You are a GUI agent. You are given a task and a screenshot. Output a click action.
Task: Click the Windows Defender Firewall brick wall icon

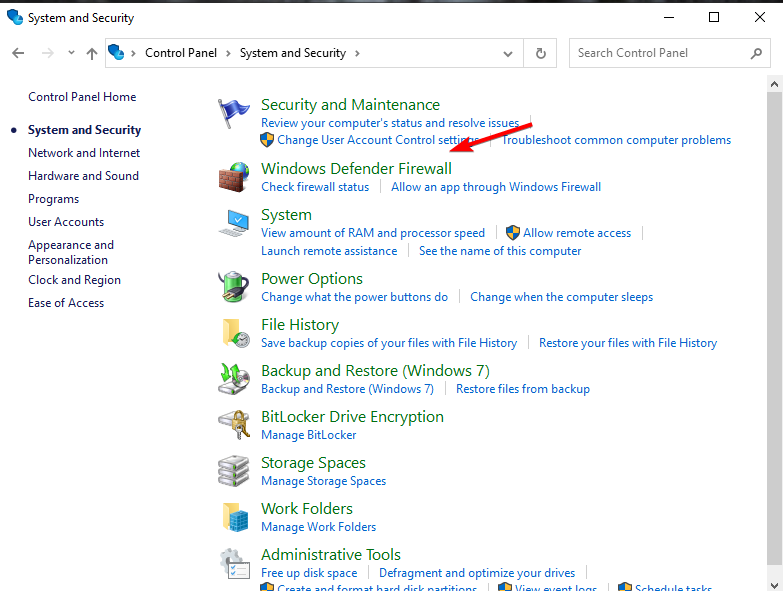(234, 177)
